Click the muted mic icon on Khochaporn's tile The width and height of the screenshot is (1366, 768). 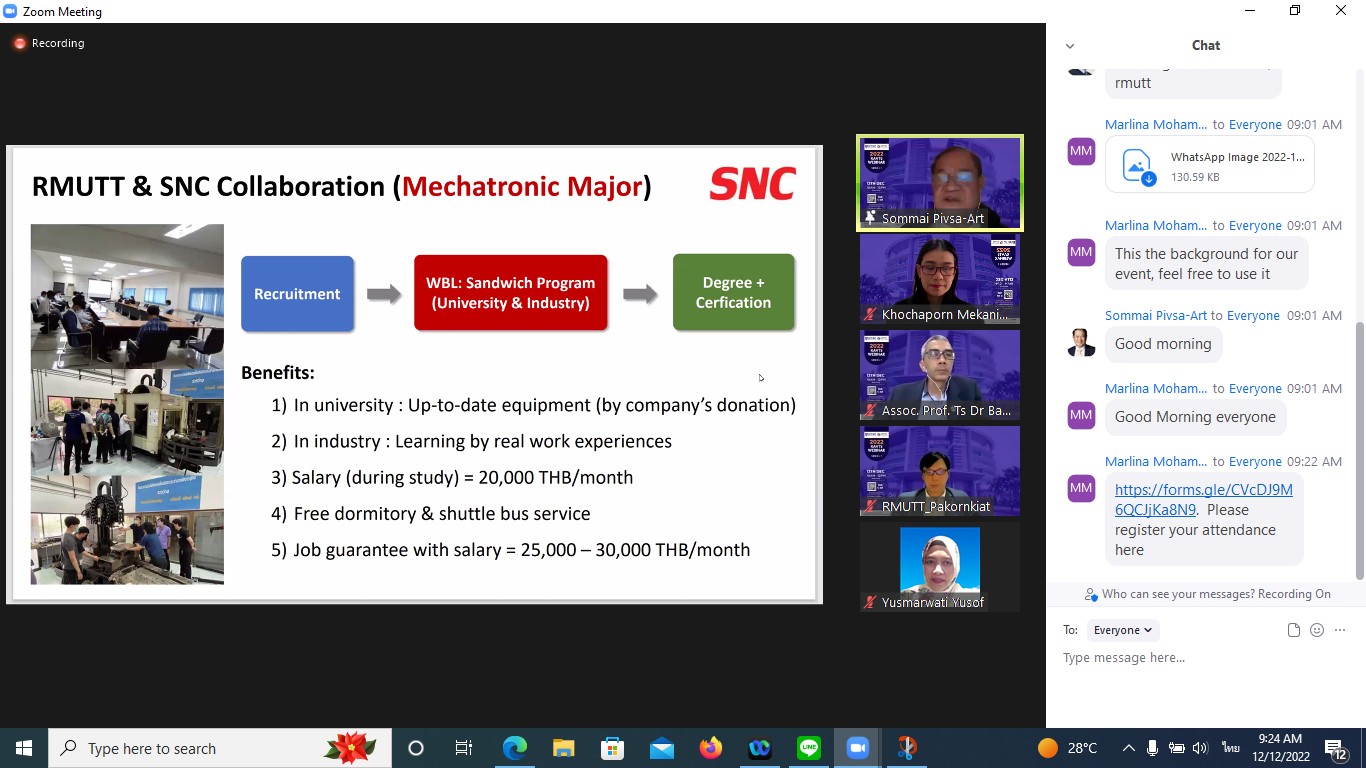point(870,315)
